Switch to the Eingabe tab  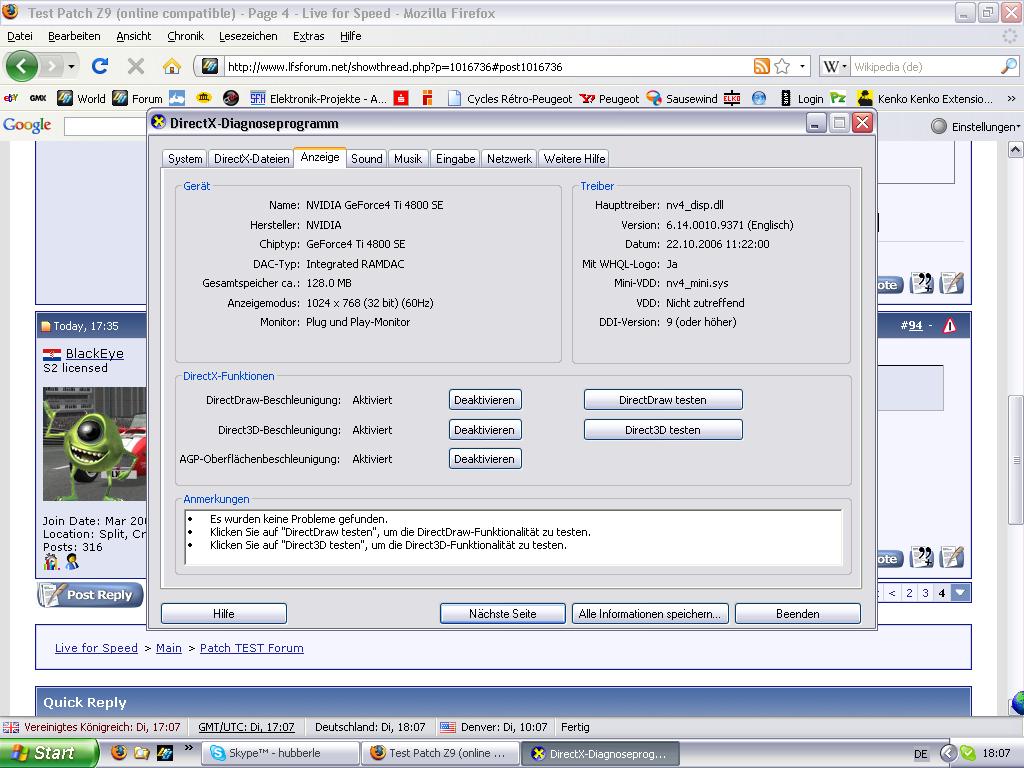click(x=455, y=159)
